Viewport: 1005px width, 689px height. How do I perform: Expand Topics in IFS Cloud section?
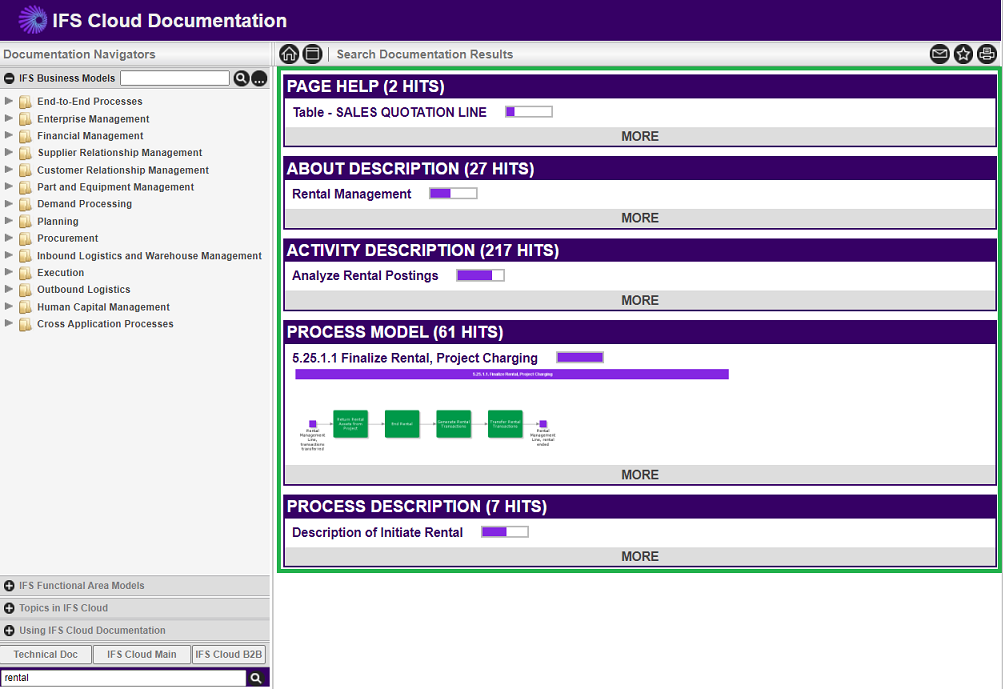[x=10, y=608]
